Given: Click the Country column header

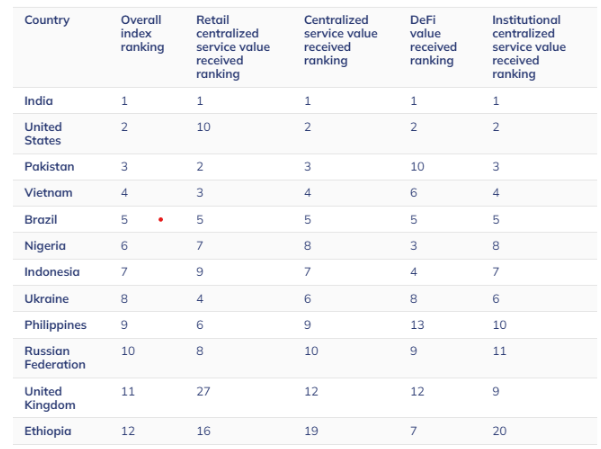Looking at the screenshot, I should (47, 20).
